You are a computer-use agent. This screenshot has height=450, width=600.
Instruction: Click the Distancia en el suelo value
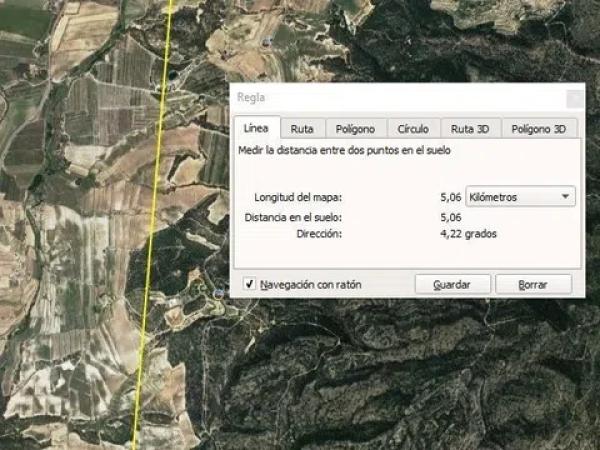450,217
